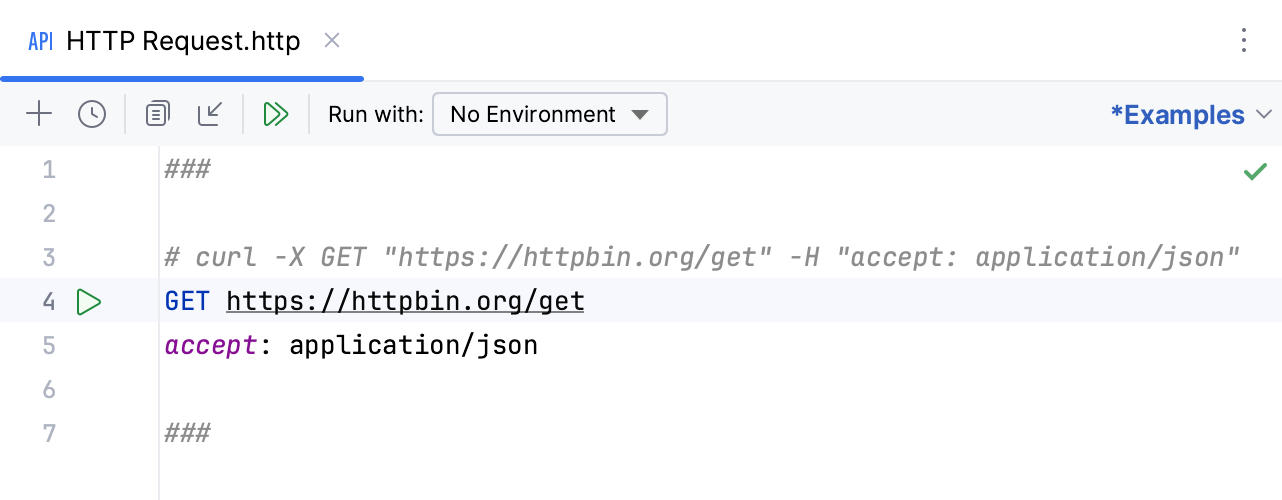Click the Convert to cURL and copy icon
The width and height of the screenshot is (1282, 500).
point(157,114)
